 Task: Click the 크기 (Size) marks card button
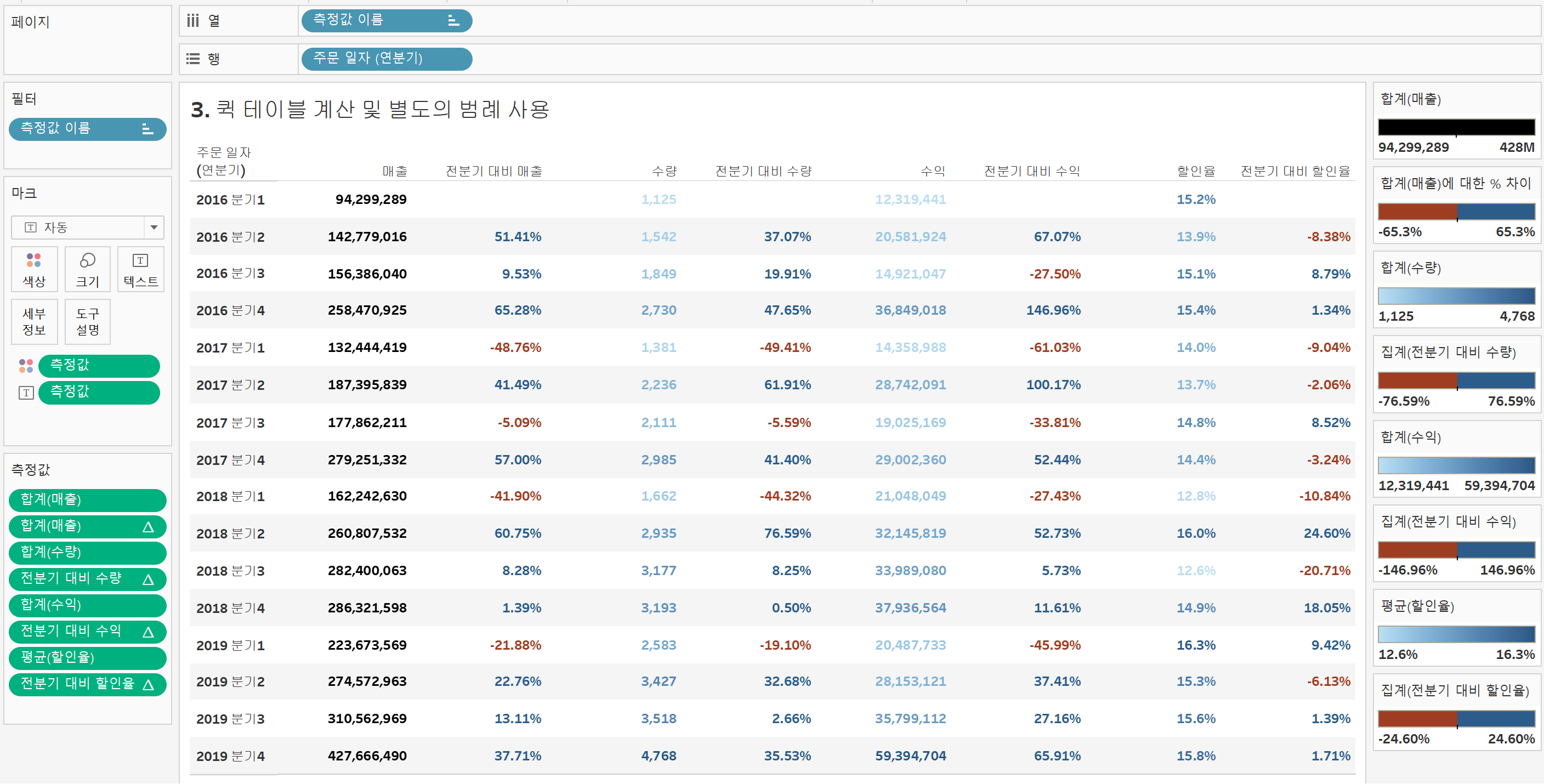(88, 269)
